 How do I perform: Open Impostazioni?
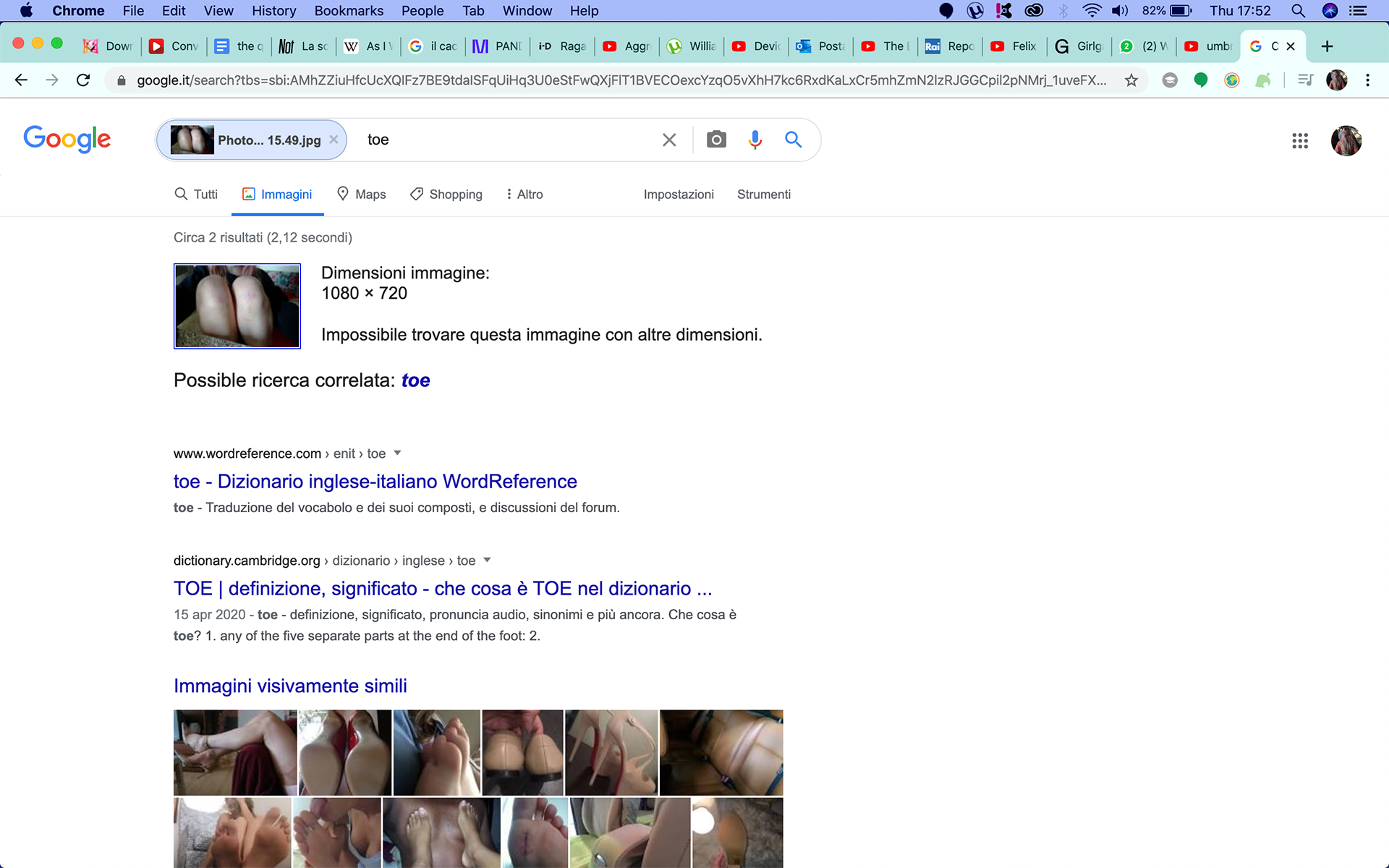click(x=679, y=194)
